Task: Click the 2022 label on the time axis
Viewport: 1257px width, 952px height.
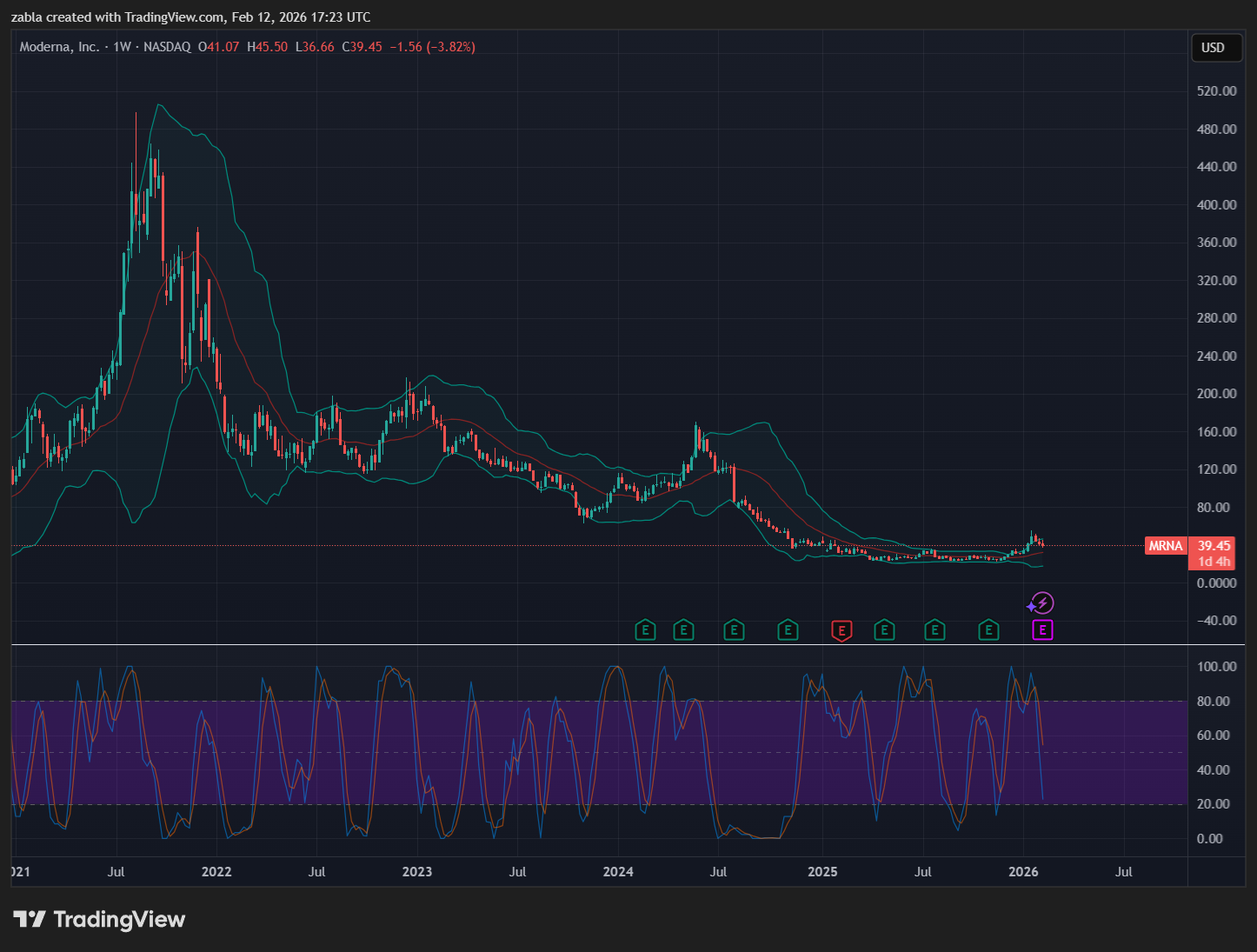Action: [216, 871]
